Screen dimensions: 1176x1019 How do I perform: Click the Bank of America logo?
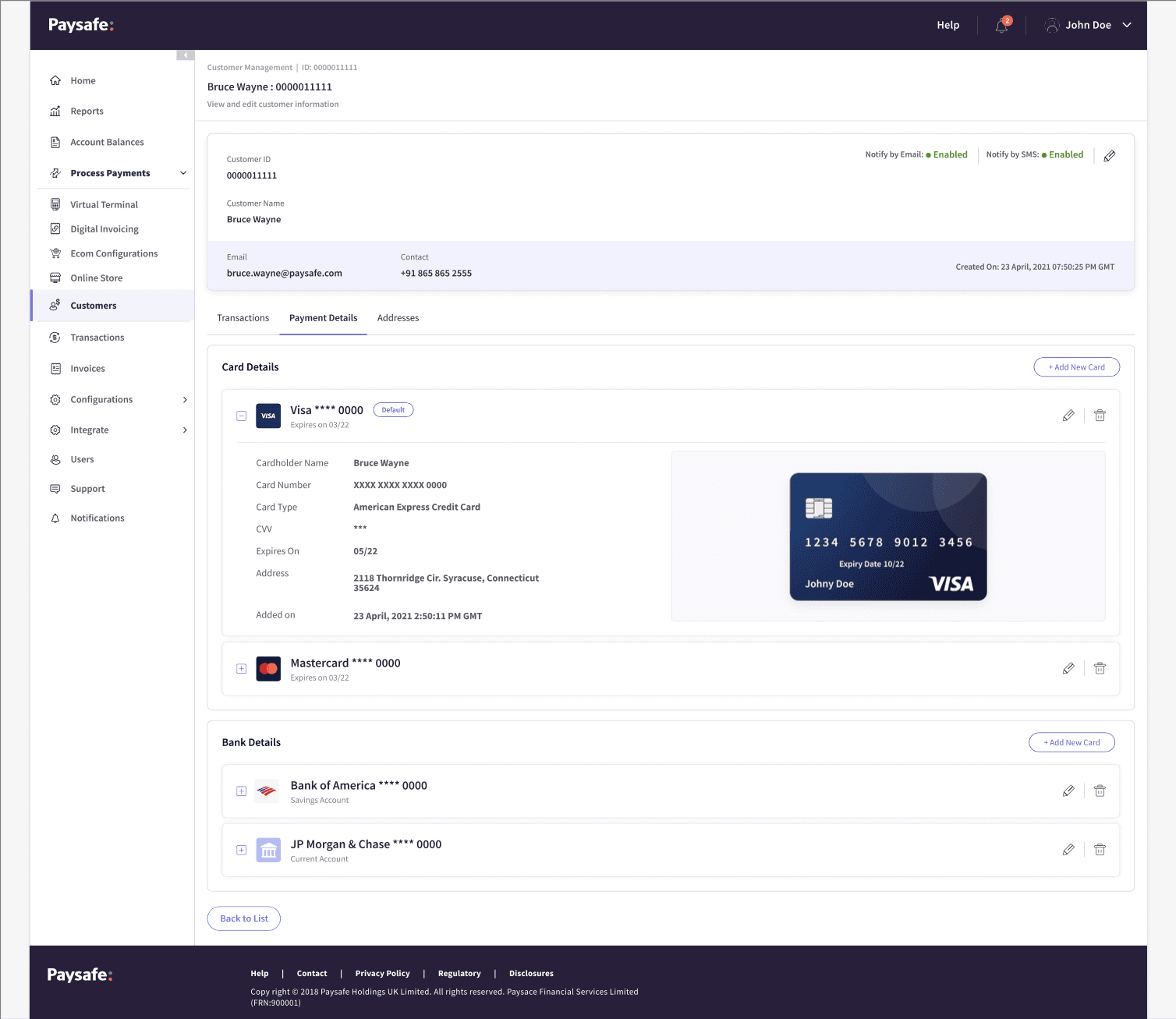tap(267, 791)
